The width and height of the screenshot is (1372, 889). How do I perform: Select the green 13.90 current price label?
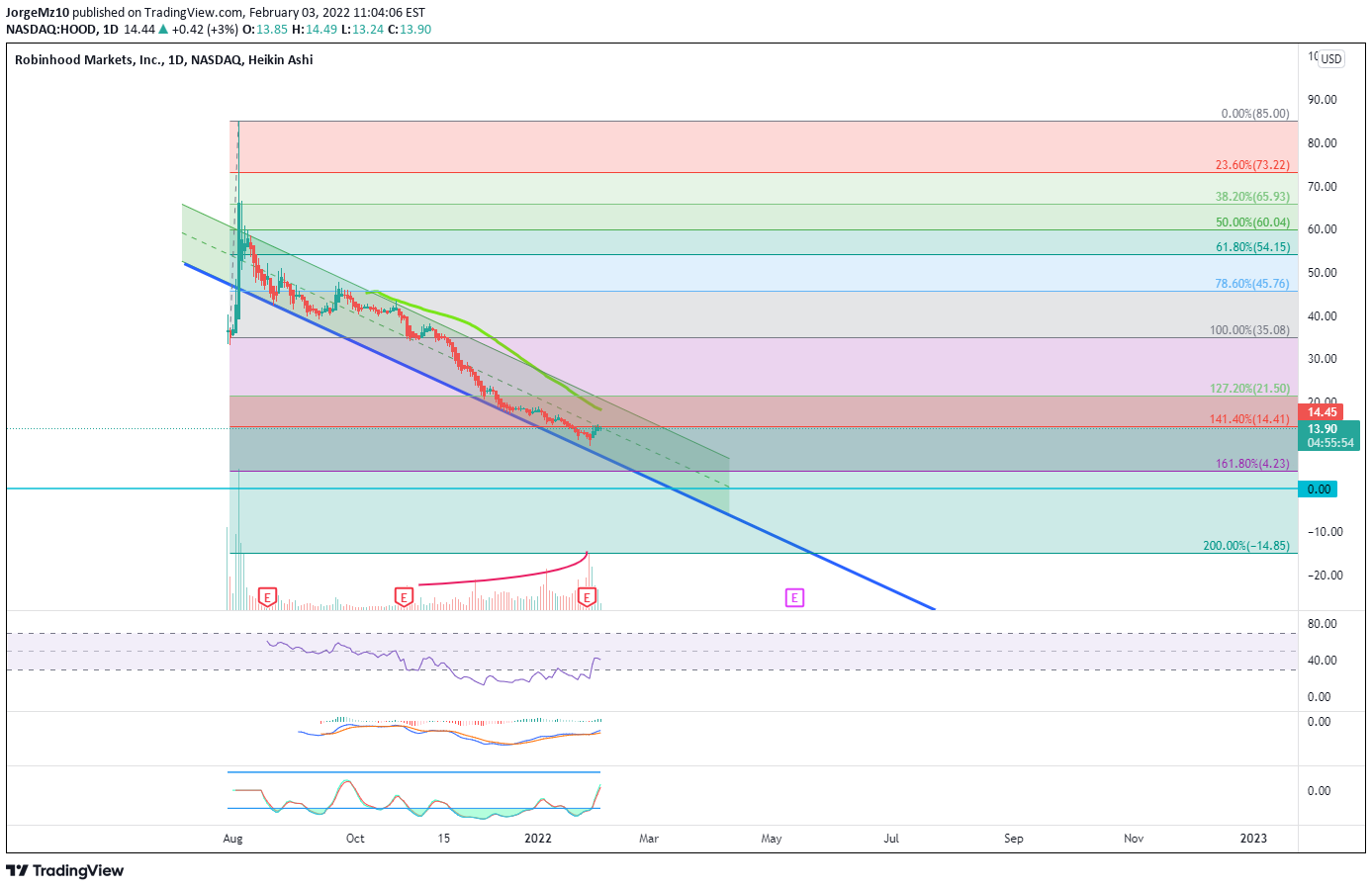(x=1322, y=429)
